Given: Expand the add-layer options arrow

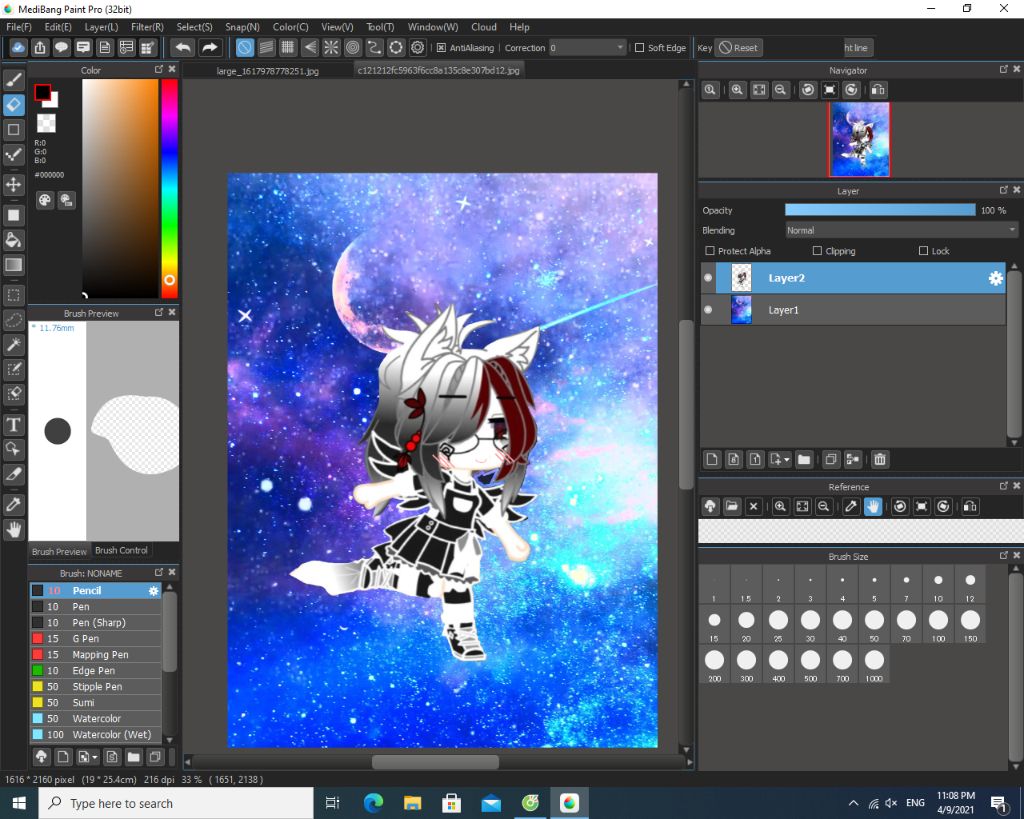Looking at the screenshot, I should pyautogui.click(x=786, y=460).
